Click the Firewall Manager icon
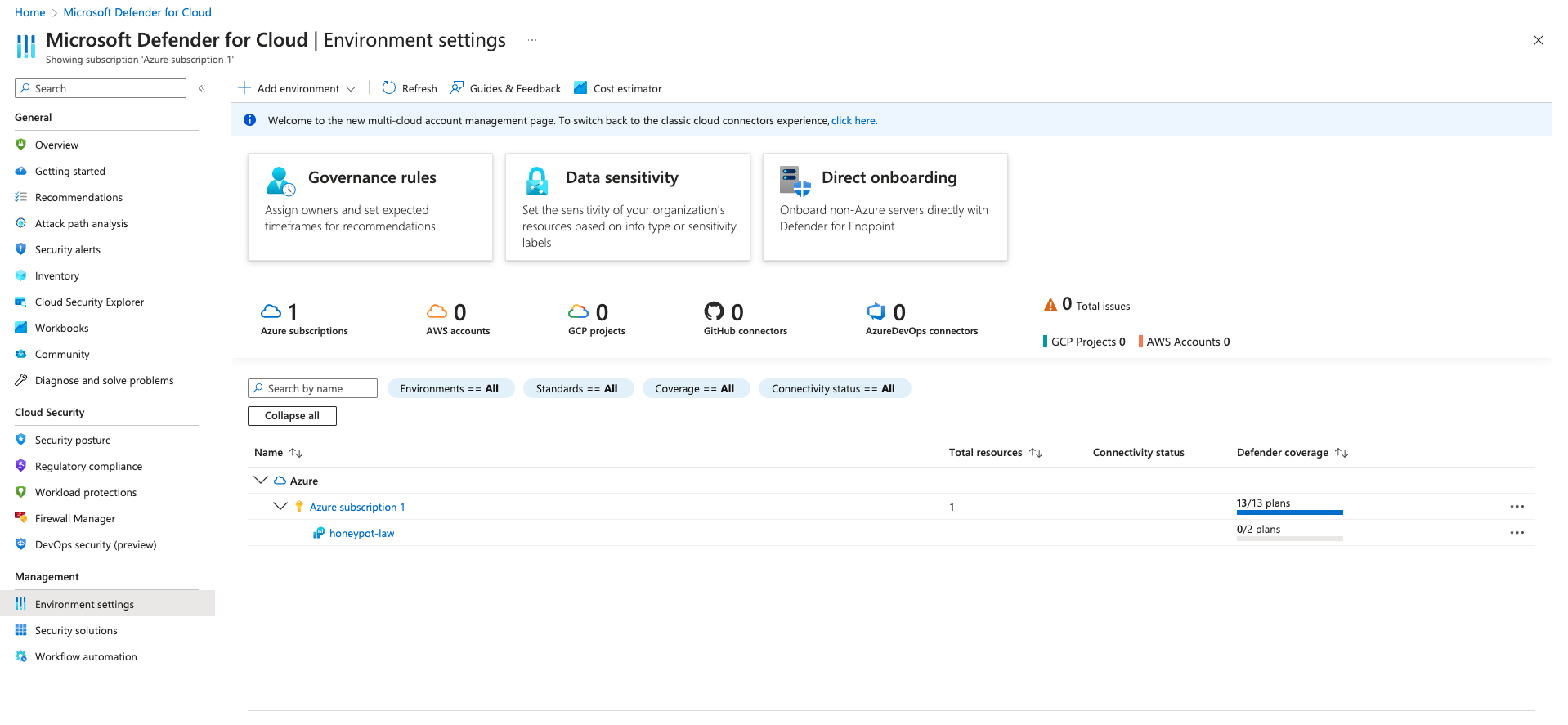Viewport: 1568px width, 725px height. [x=21, y=518]
